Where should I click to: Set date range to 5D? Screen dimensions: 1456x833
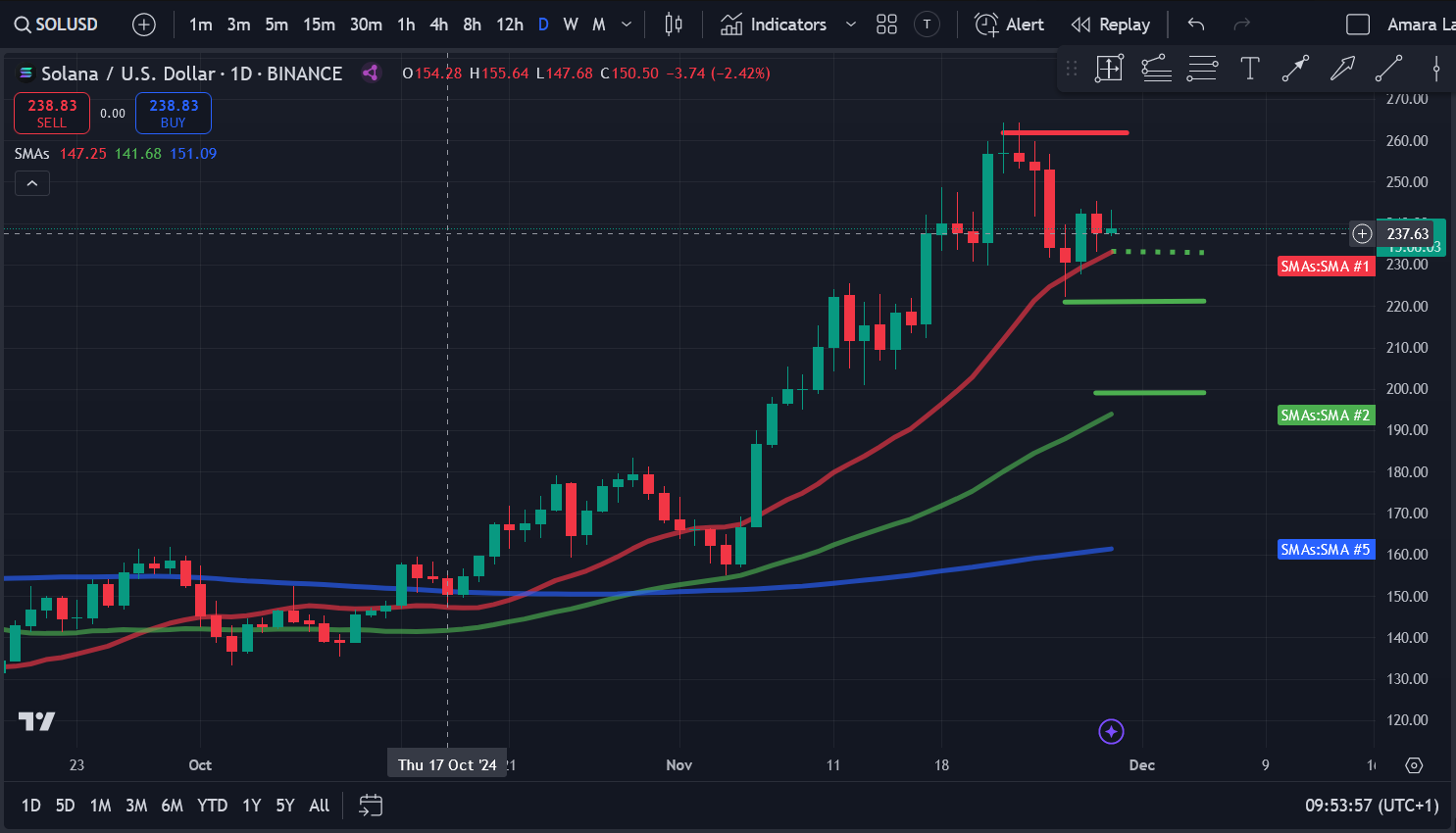(65, 806)
